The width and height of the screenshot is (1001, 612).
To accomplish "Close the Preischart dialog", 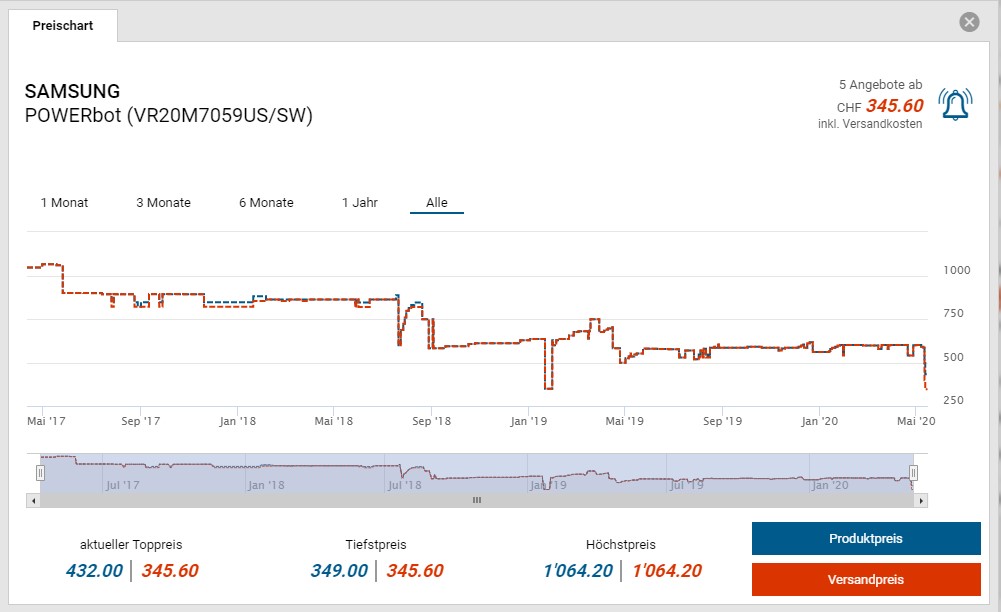I will [x=968, y=22].
